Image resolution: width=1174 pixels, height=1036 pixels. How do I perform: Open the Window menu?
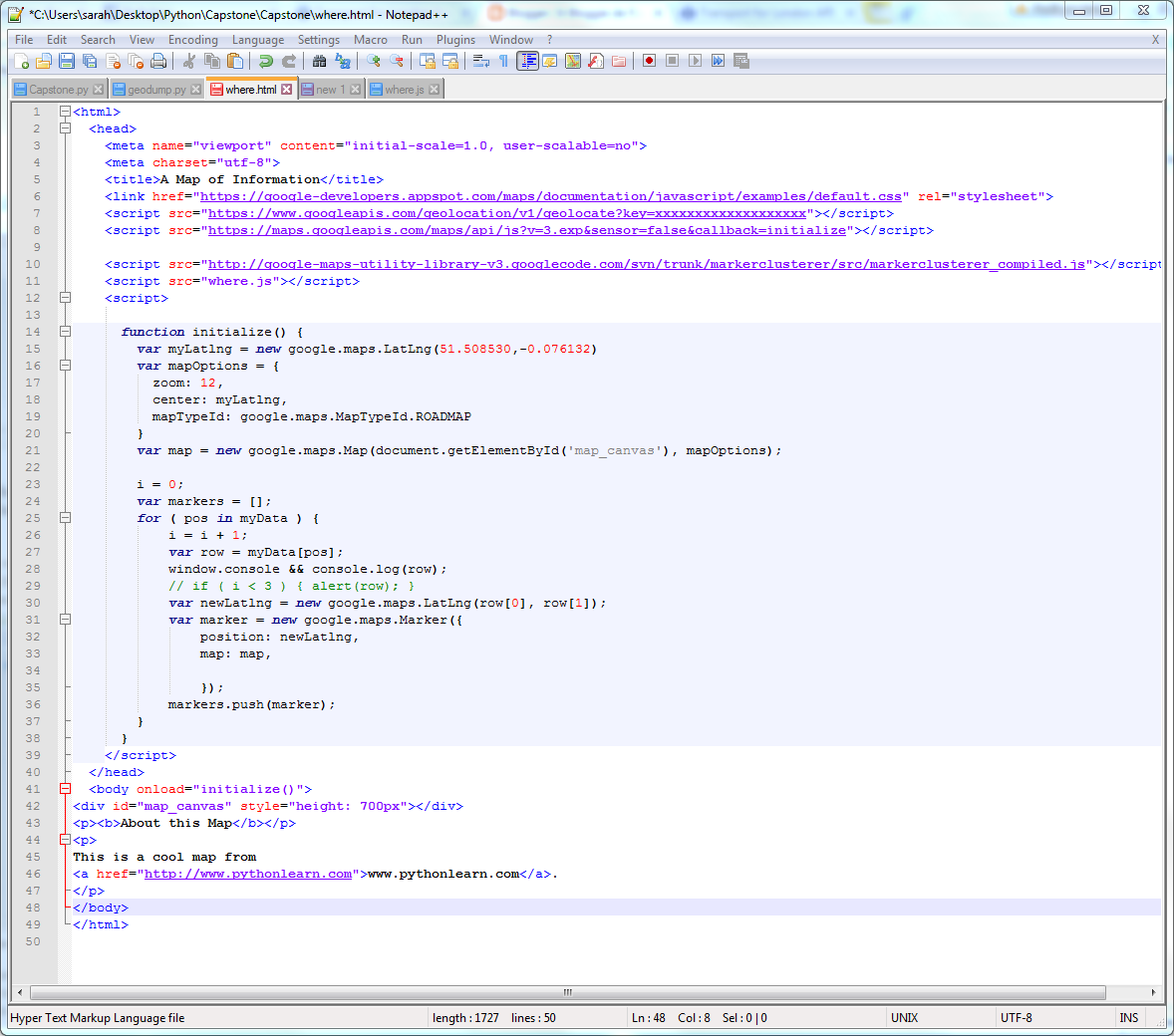pos(511,40)
